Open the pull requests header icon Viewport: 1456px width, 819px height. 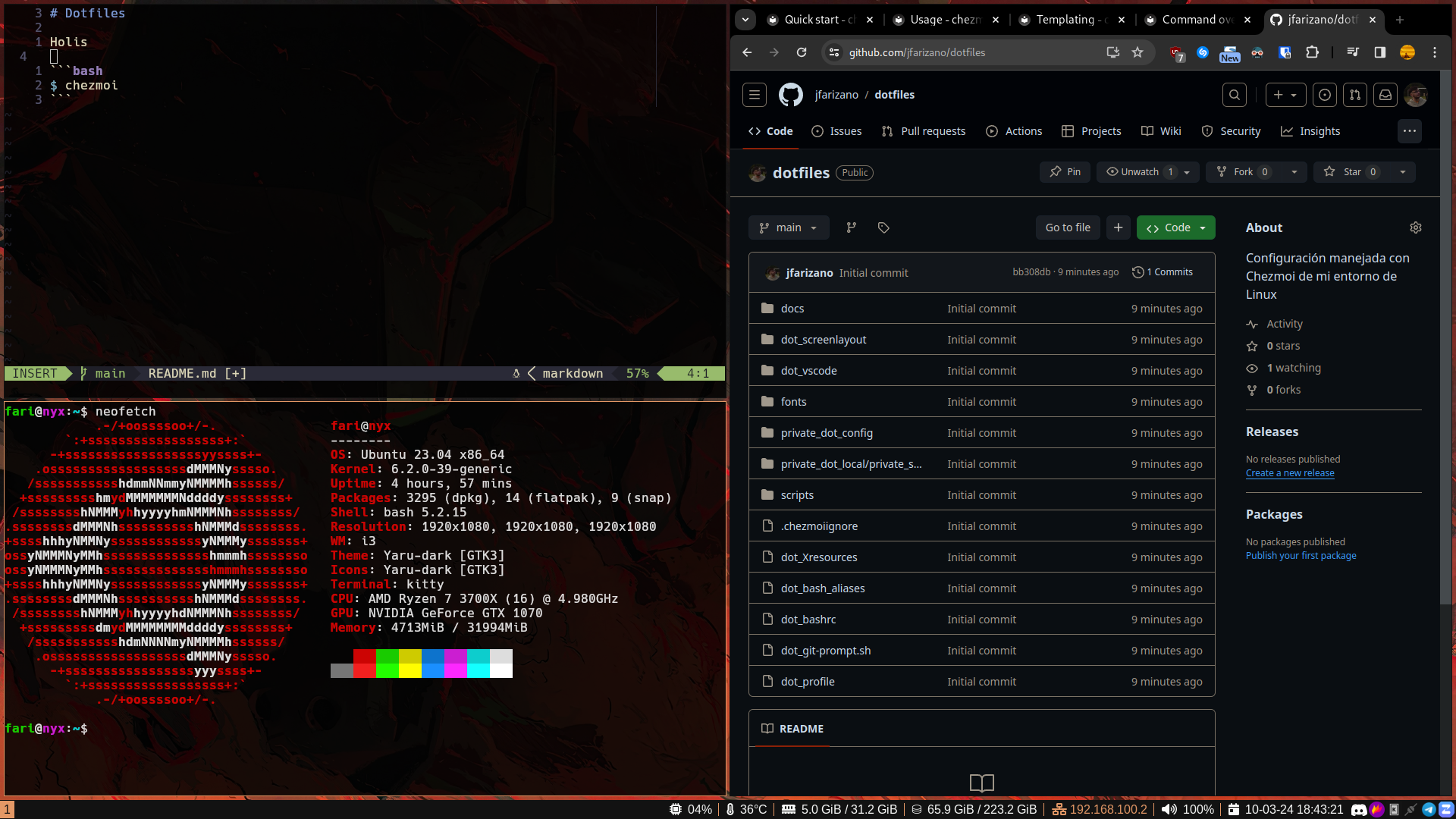pos(1355,95)
